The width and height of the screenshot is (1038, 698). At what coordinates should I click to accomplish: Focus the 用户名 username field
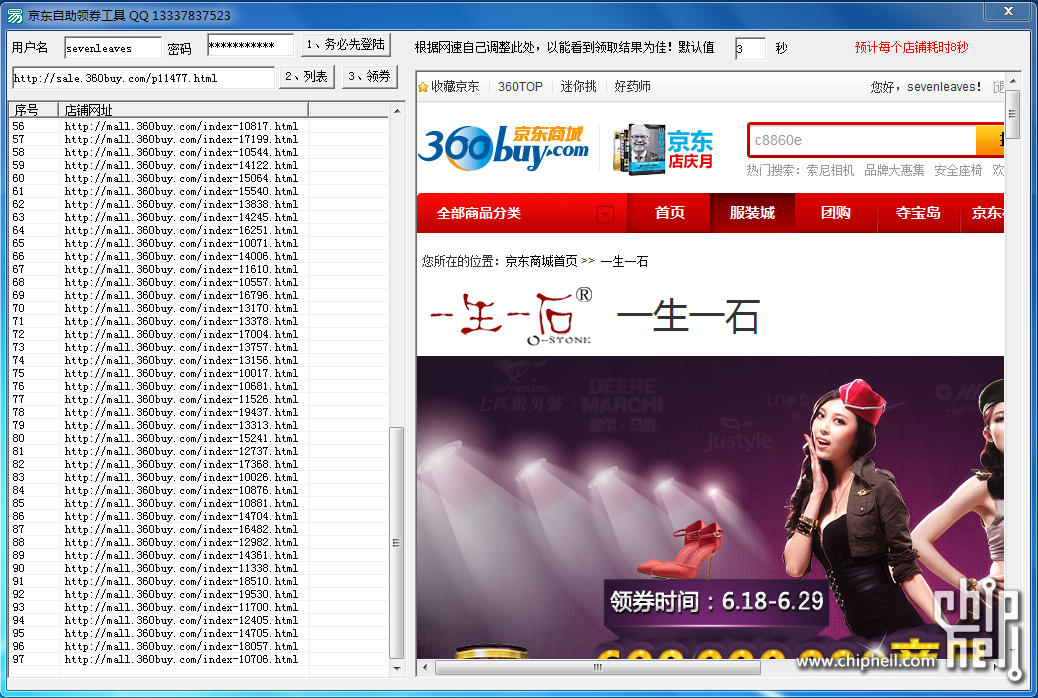tap(113, 48)
